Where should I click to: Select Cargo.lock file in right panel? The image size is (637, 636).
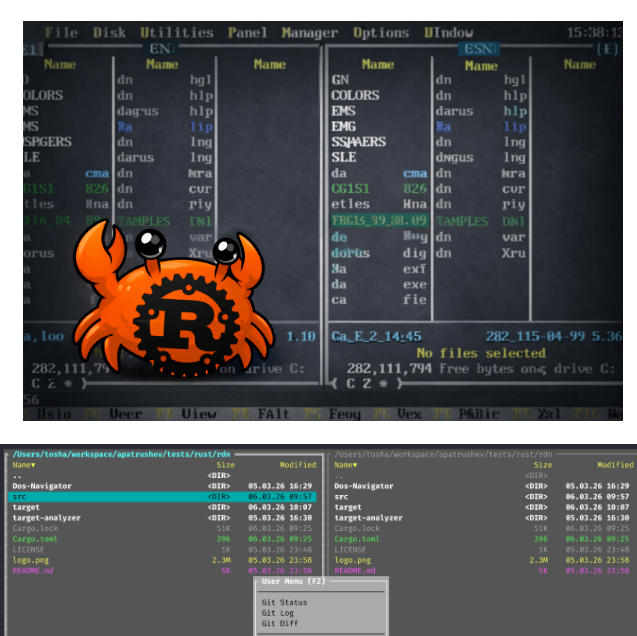click(x=482, y=528)
